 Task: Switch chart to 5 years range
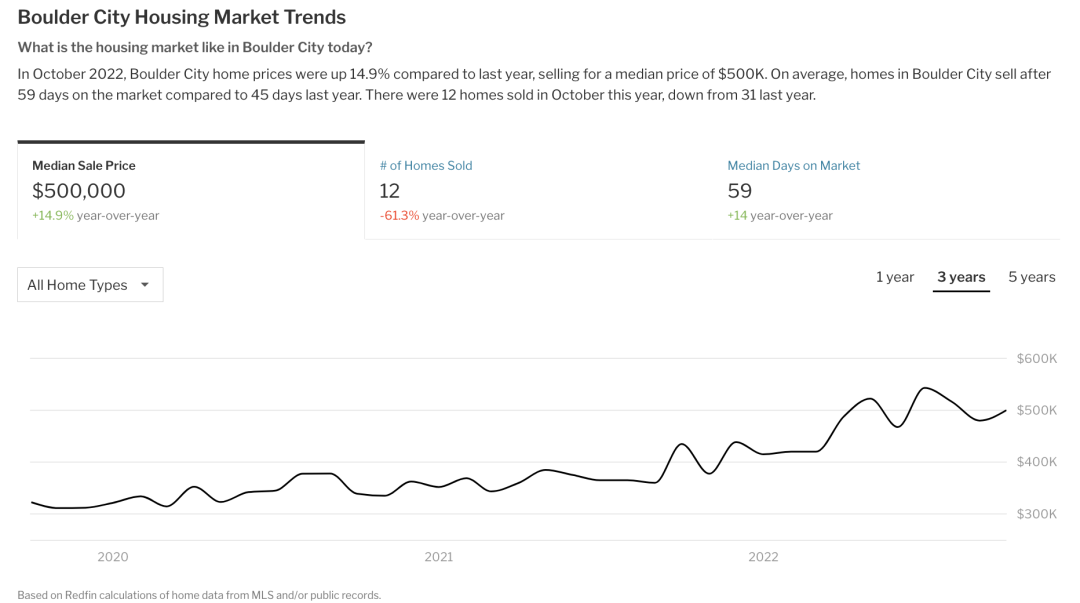1031,277
